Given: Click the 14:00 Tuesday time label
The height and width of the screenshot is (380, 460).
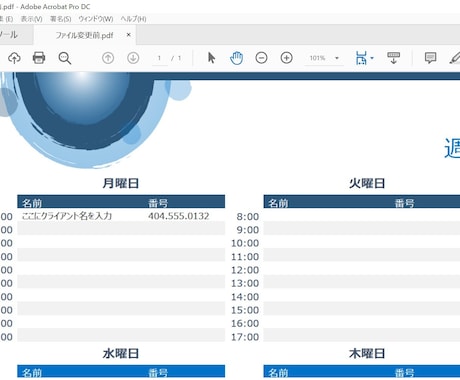Looking at the screenshot, I should tap(245, 297).
